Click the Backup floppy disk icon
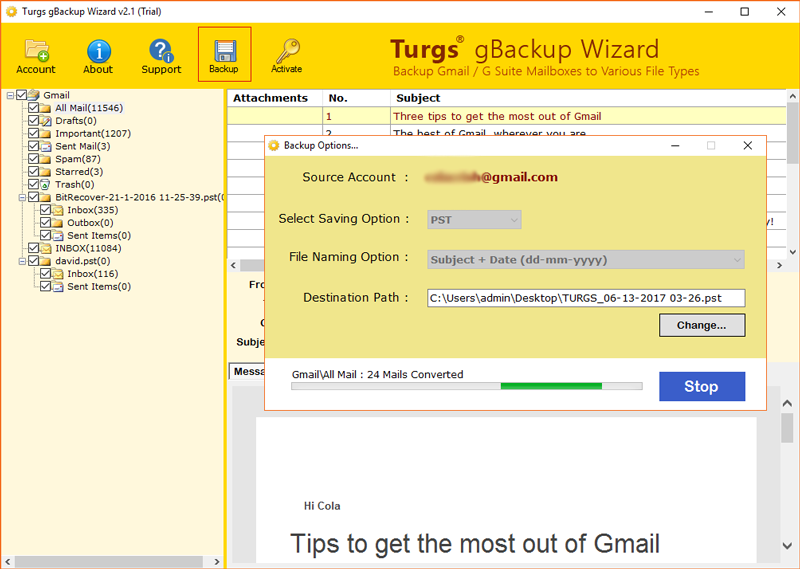This screenshot has height=569, width=800. click(x=224, y=51)
